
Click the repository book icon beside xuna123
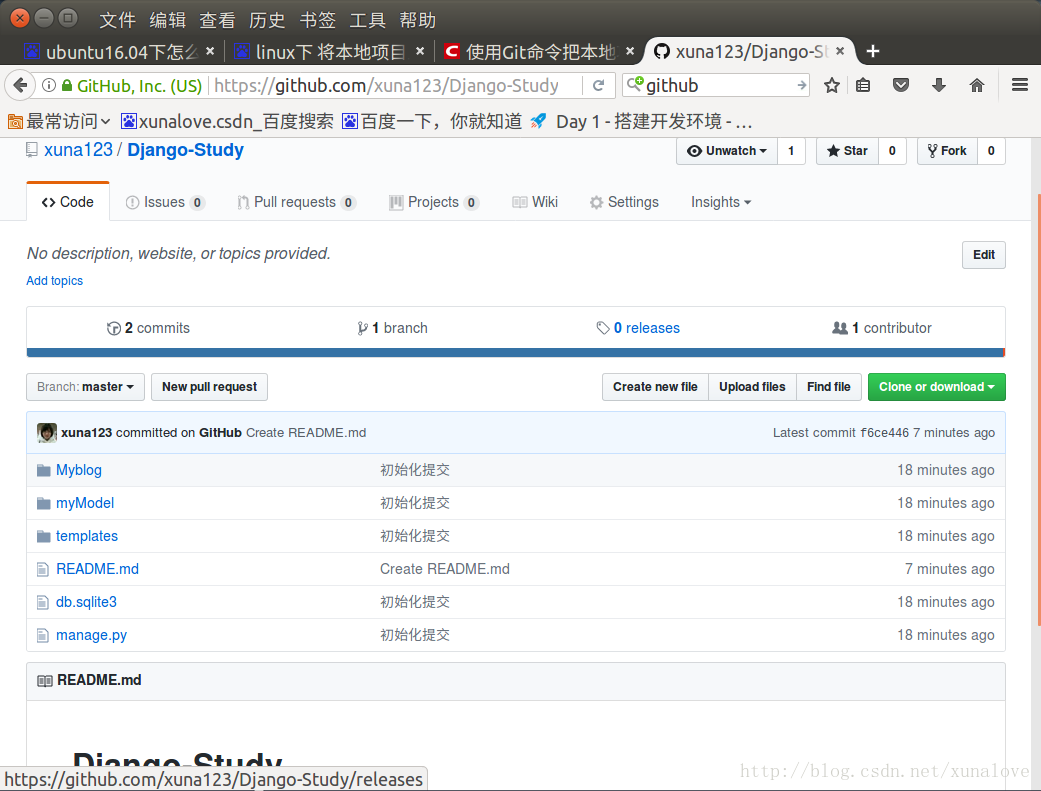32,150
